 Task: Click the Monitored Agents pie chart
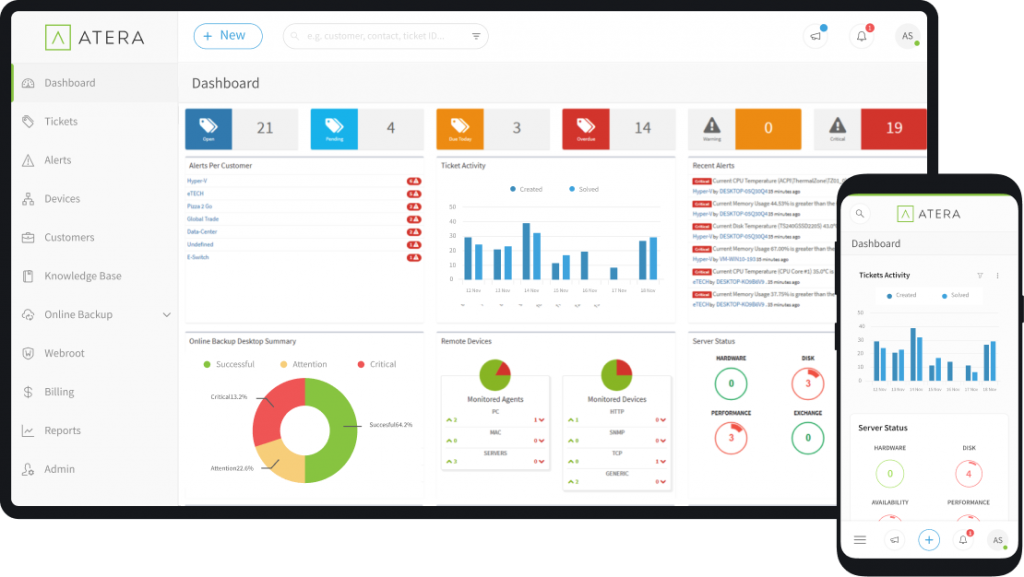495,375
